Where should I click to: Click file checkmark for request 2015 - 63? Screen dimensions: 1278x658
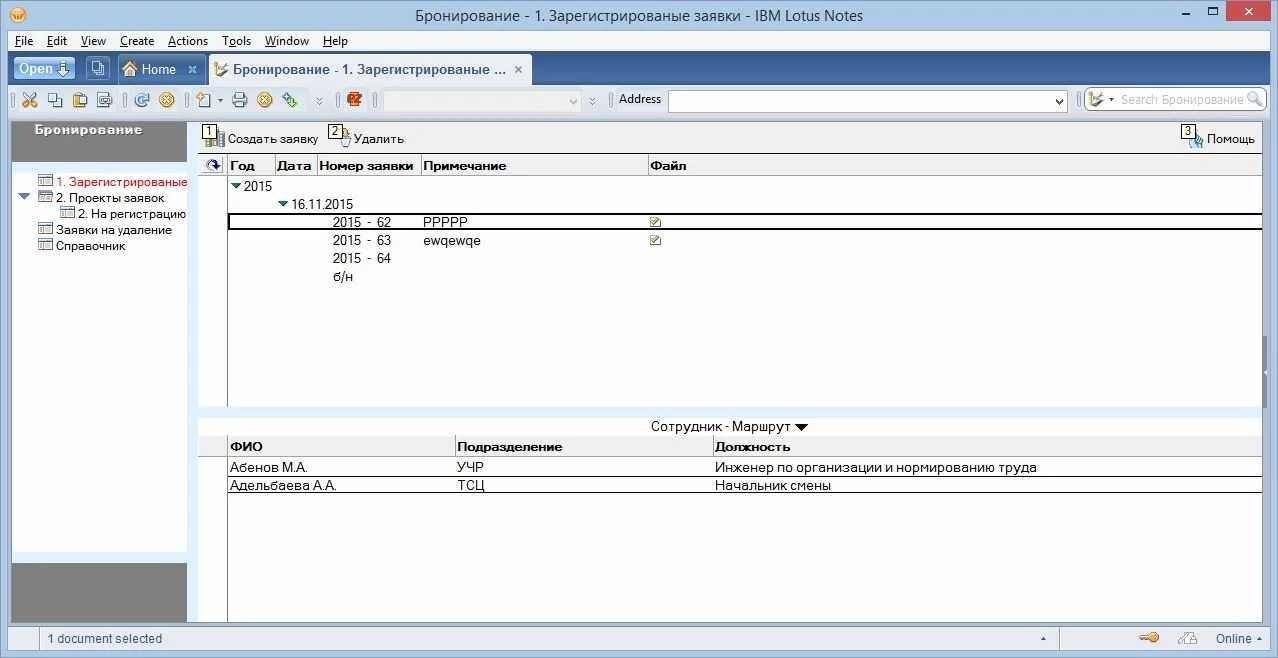pos(655,241)
